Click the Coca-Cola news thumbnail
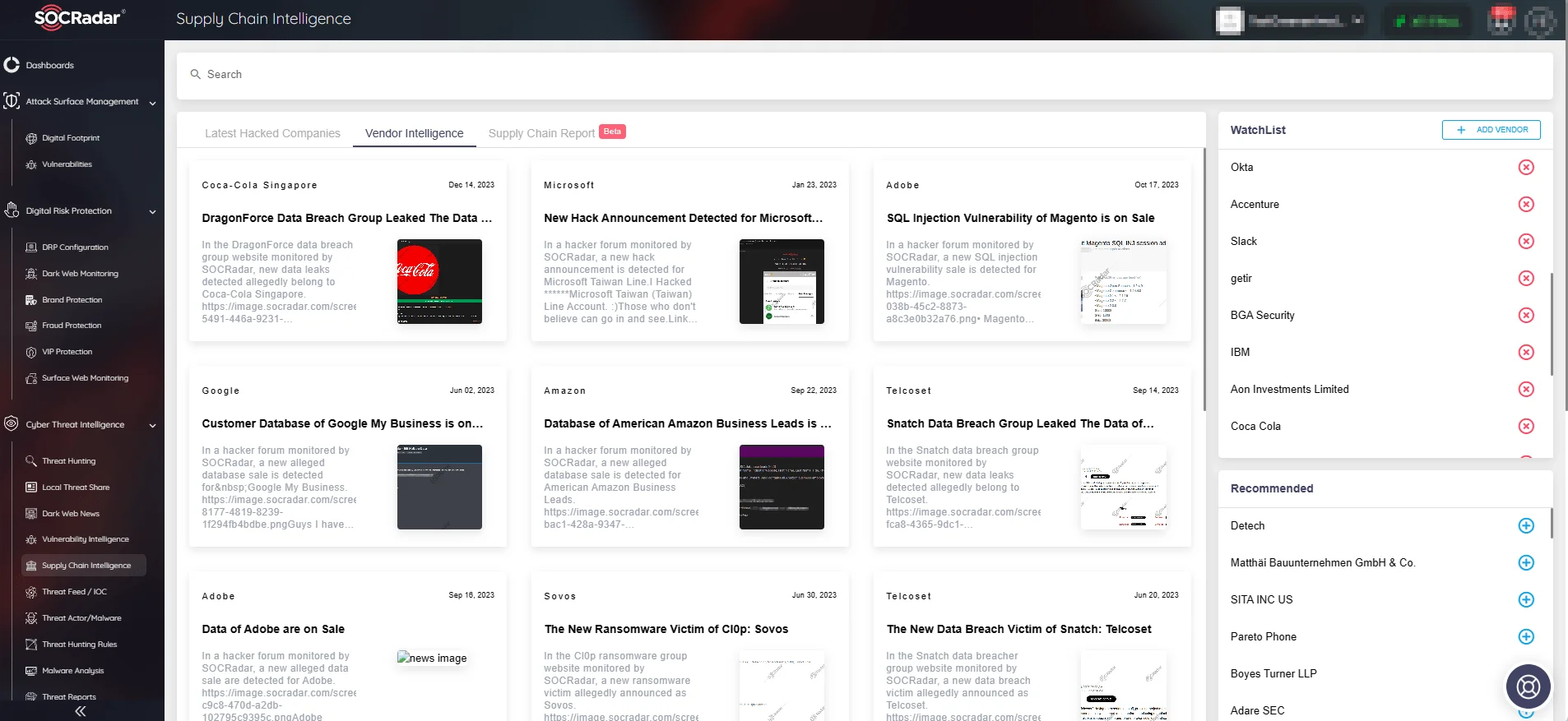 pos(439,281)
